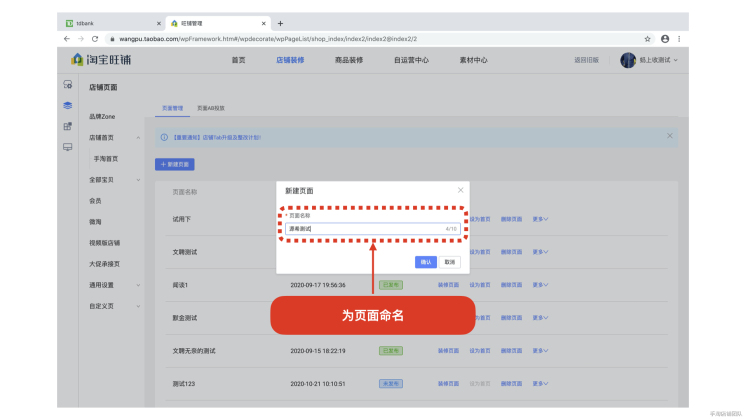Select the stacked layers sidebar icon

click(x=68, y=106)
